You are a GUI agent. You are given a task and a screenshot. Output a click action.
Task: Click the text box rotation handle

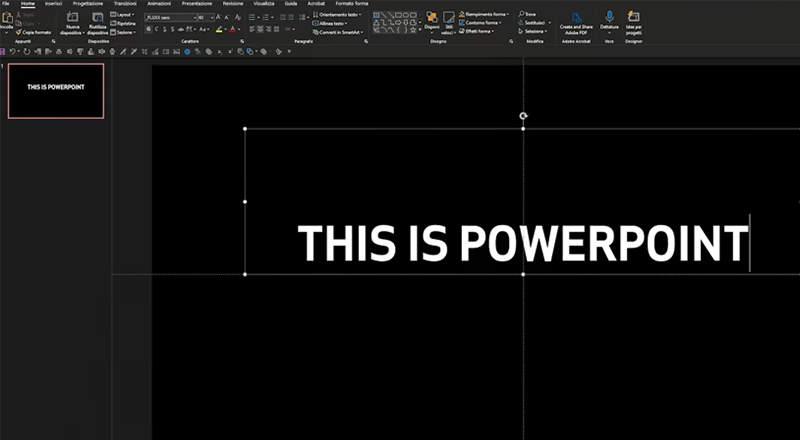point(523,116)
